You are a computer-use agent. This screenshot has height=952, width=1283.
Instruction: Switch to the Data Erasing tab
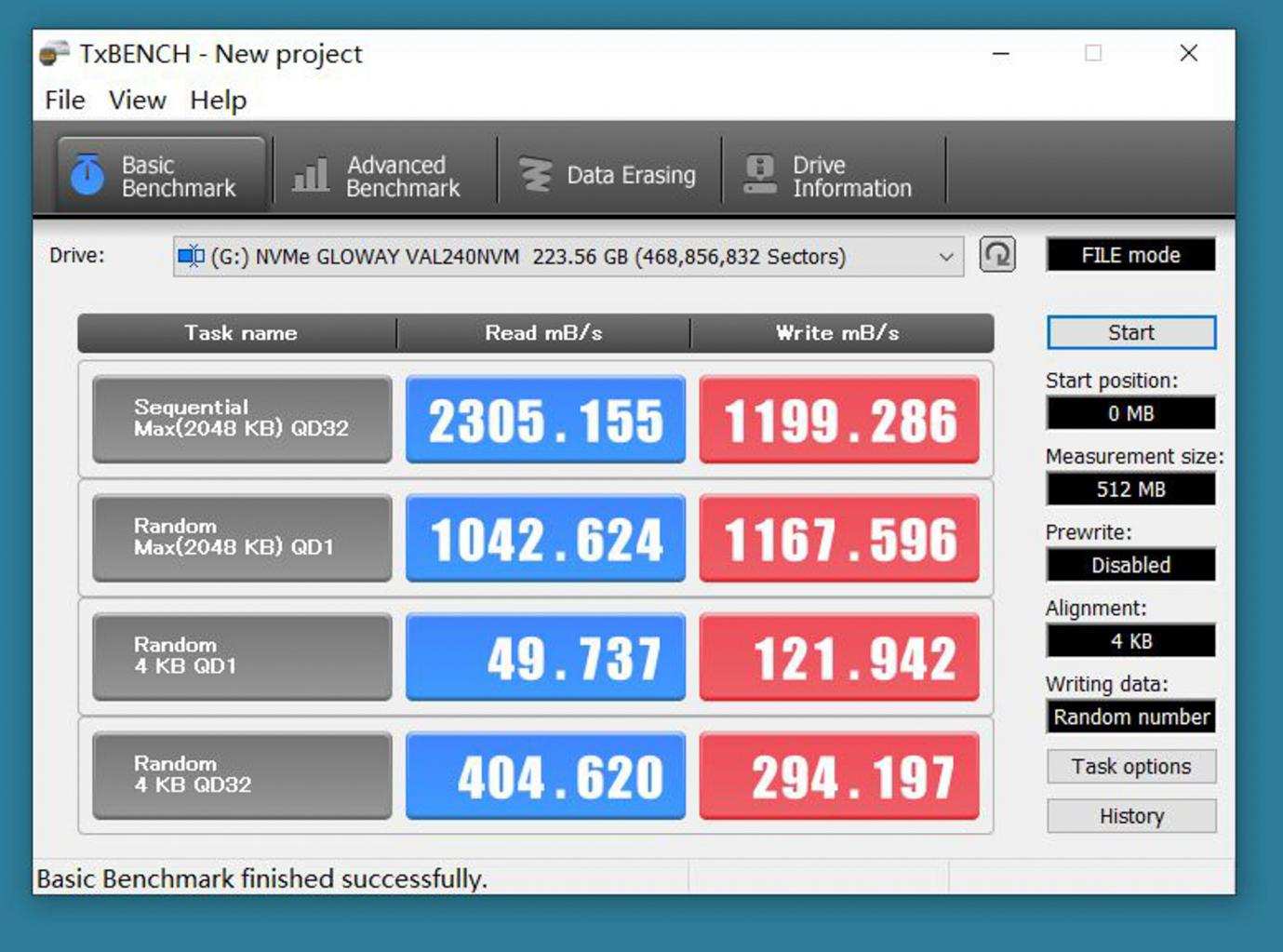(609, 175)
